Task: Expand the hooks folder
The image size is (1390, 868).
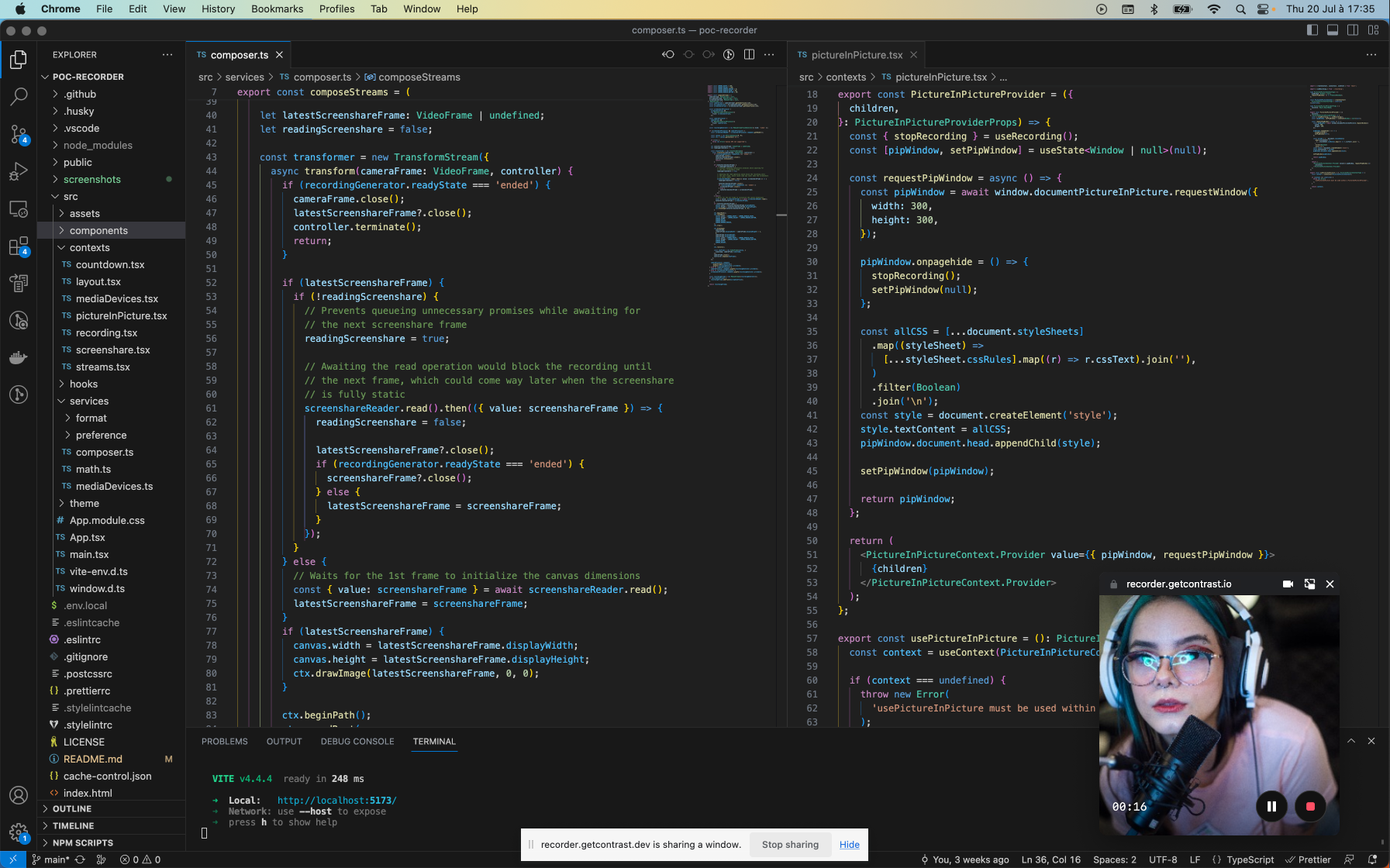Action: (x=112, y=384)
